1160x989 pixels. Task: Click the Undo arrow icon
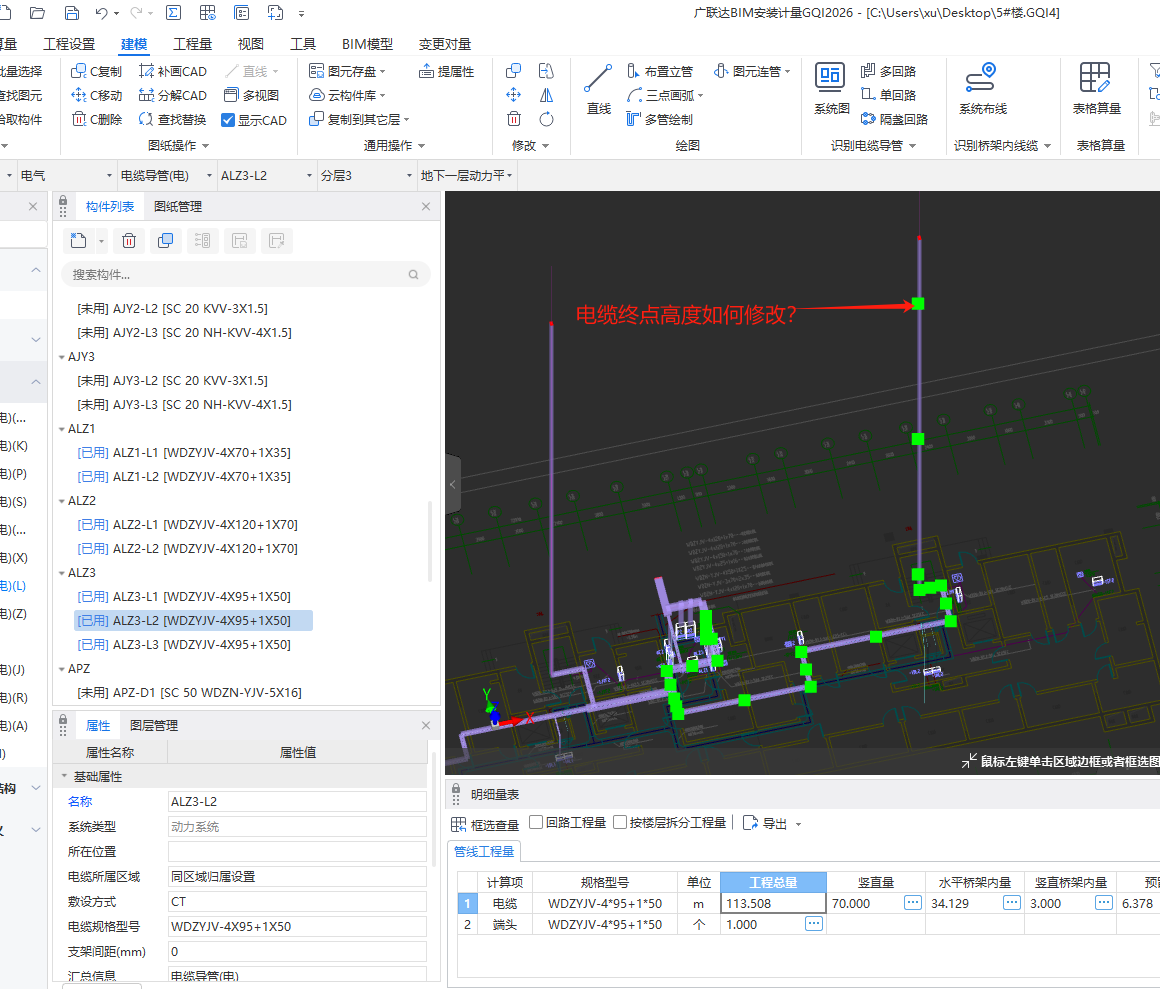(x=102, y=13)
